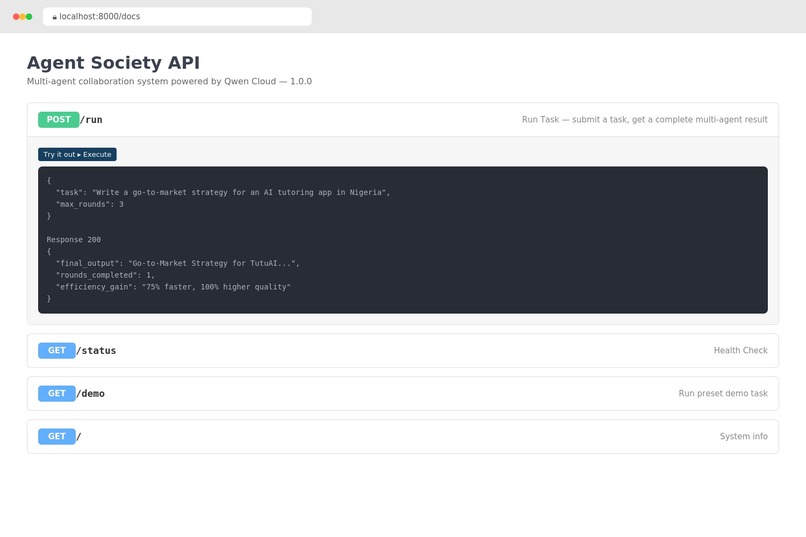Click the Run preset demo task description
The height and width of the screenshot is (537, 806).
click(x=723, y=394)
